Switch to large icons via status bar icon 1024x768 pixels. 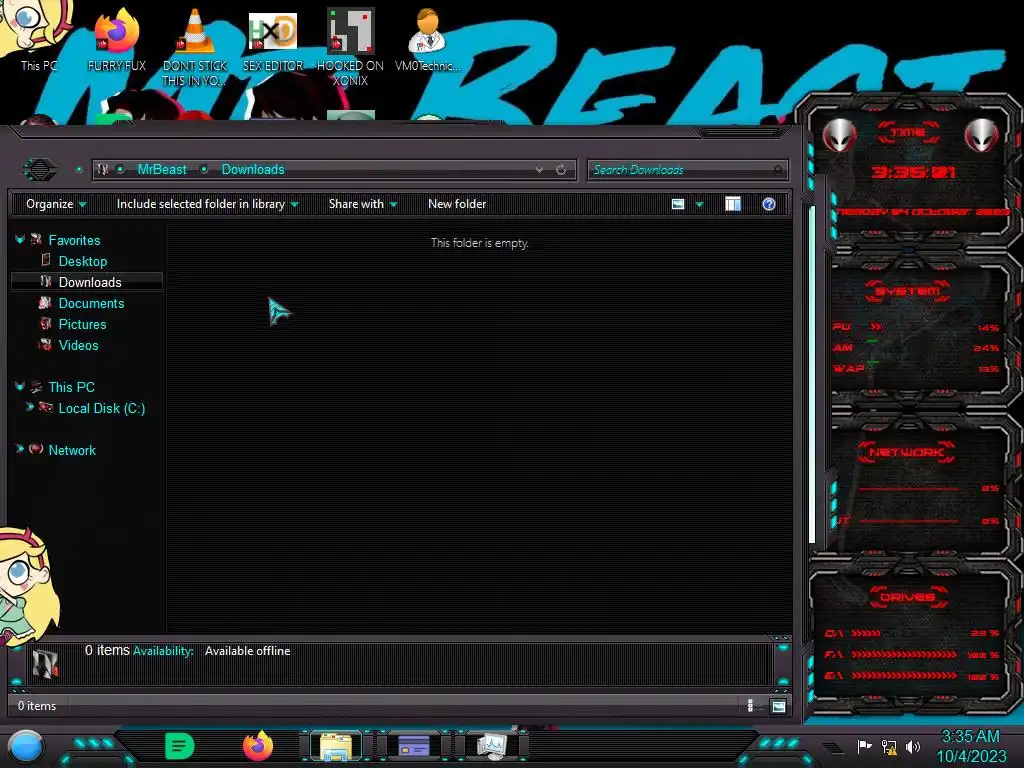(778, 706)
